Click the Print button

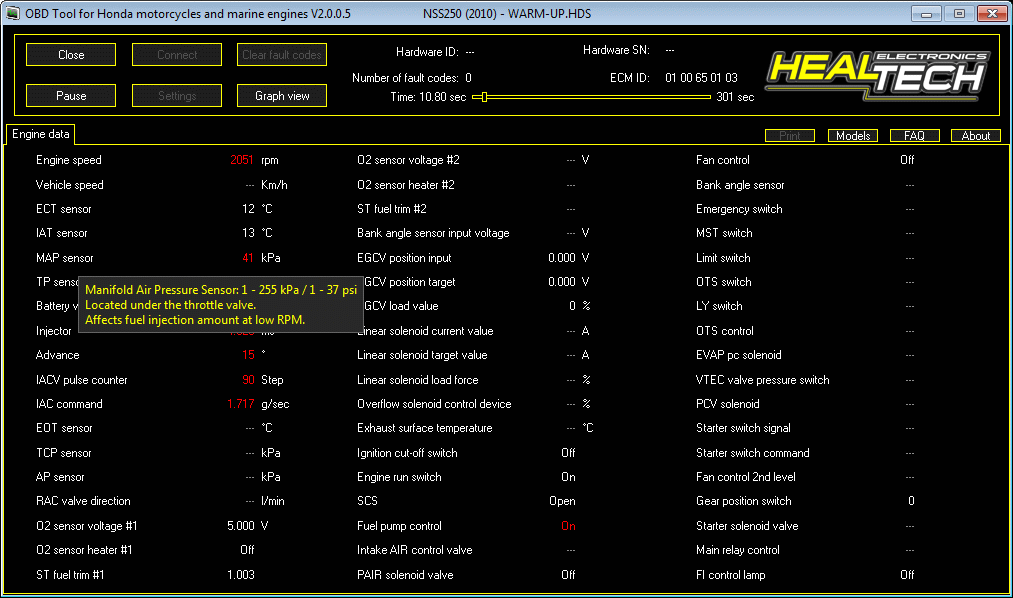(790, 136)
